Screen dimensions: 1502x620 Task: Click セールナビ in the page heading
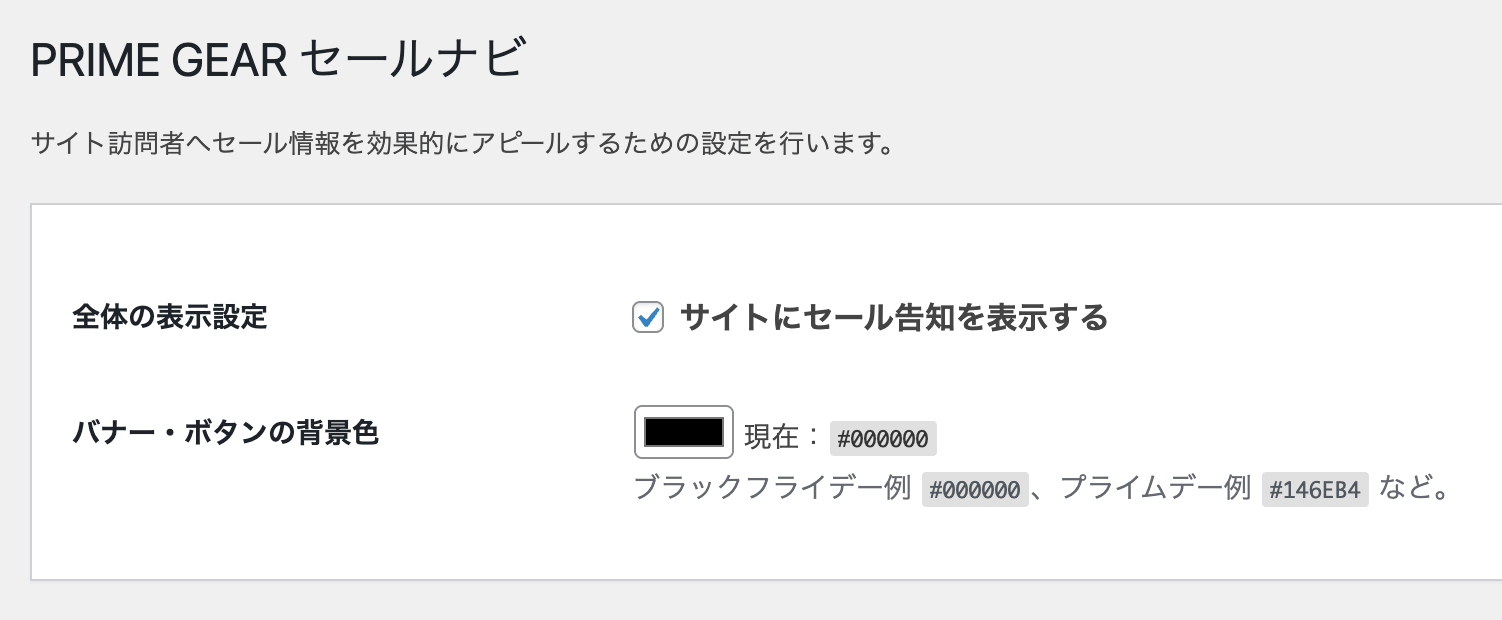point(411,62)
